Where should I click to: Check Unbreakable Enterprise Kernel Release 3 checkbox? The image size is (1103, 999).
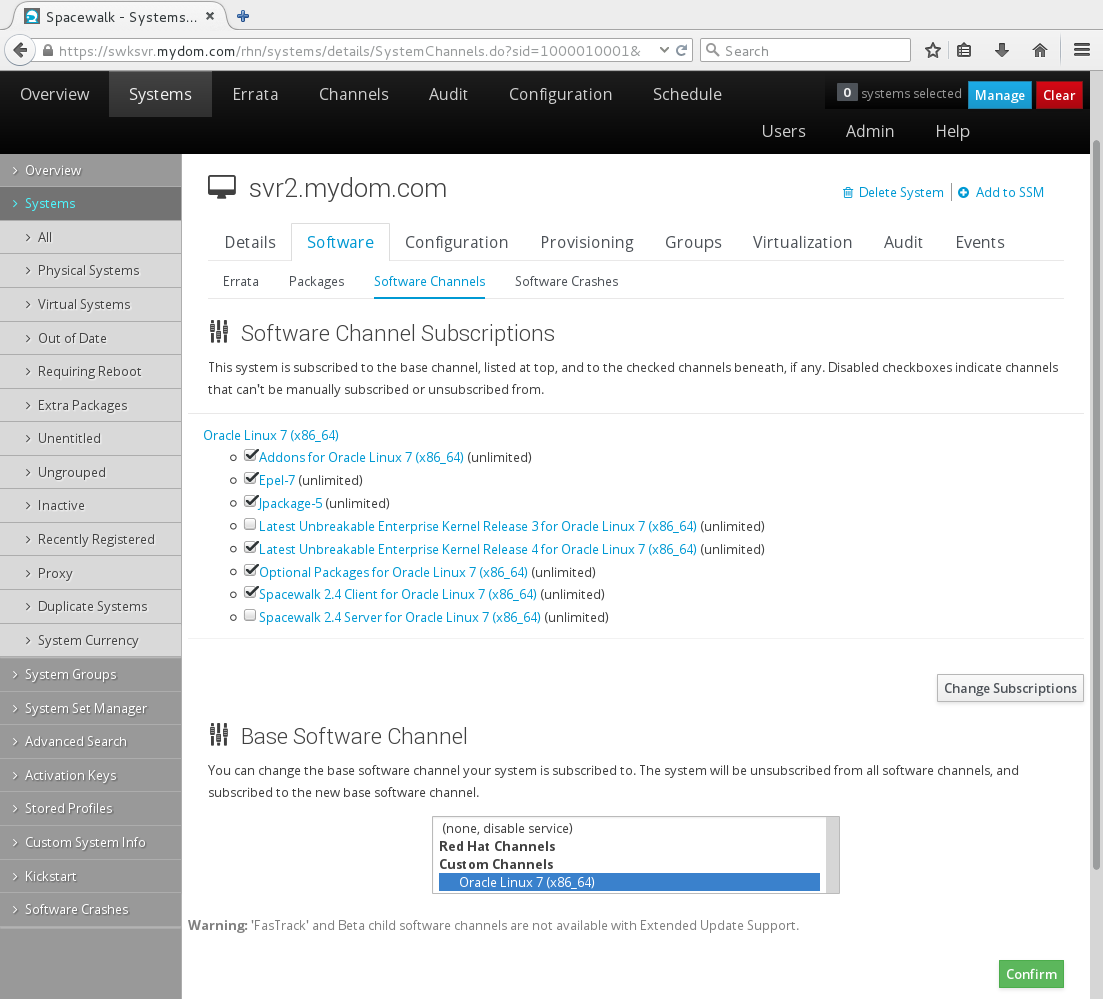250,524
